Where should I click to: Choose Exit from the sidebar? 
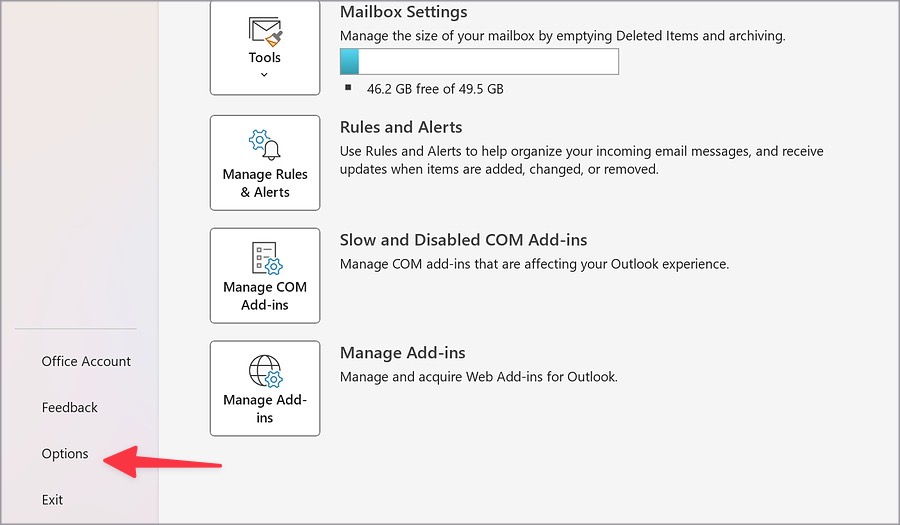pos(52,500)
